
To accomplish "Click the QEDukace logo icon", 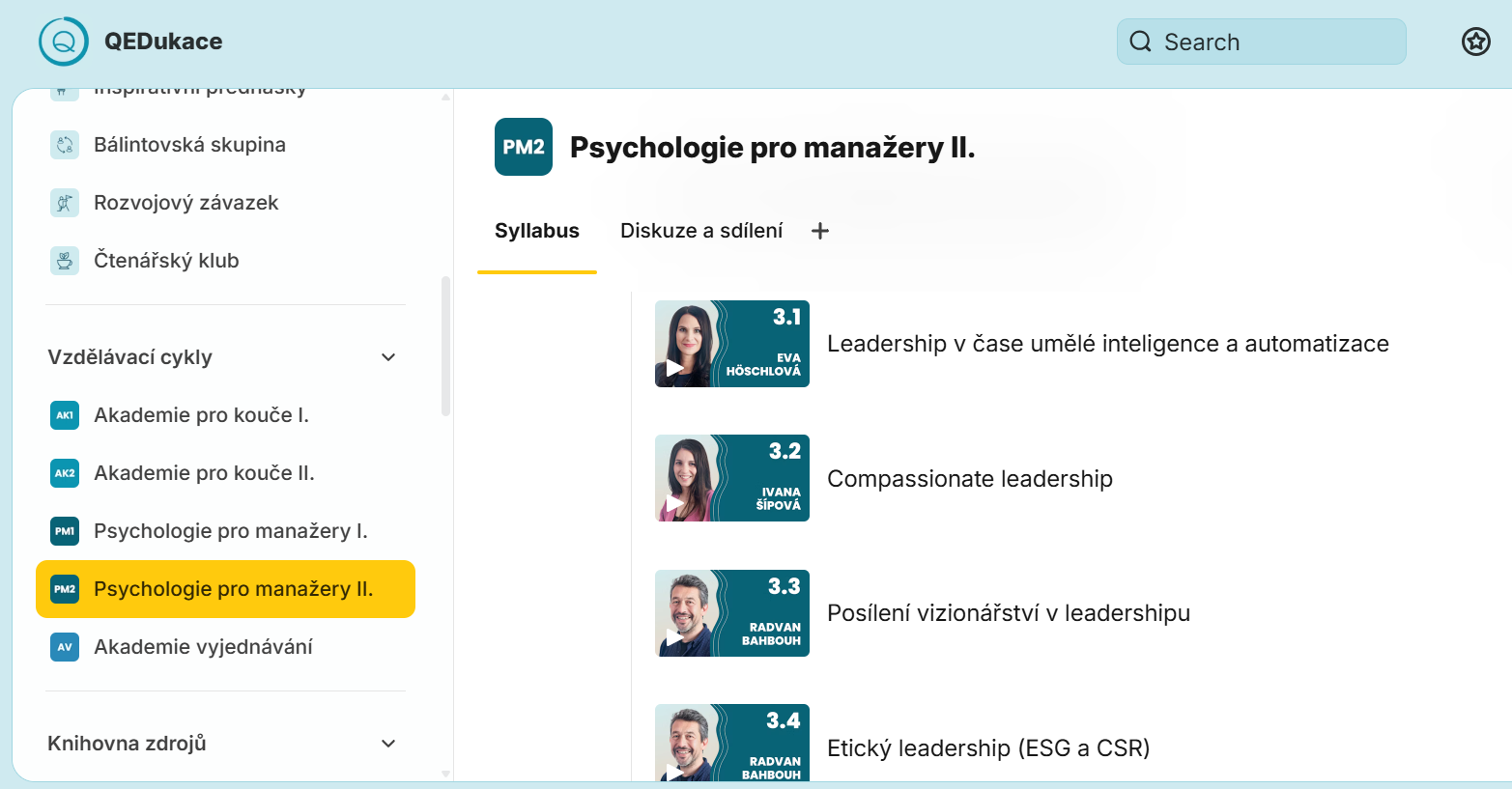I will coord(63,41).
